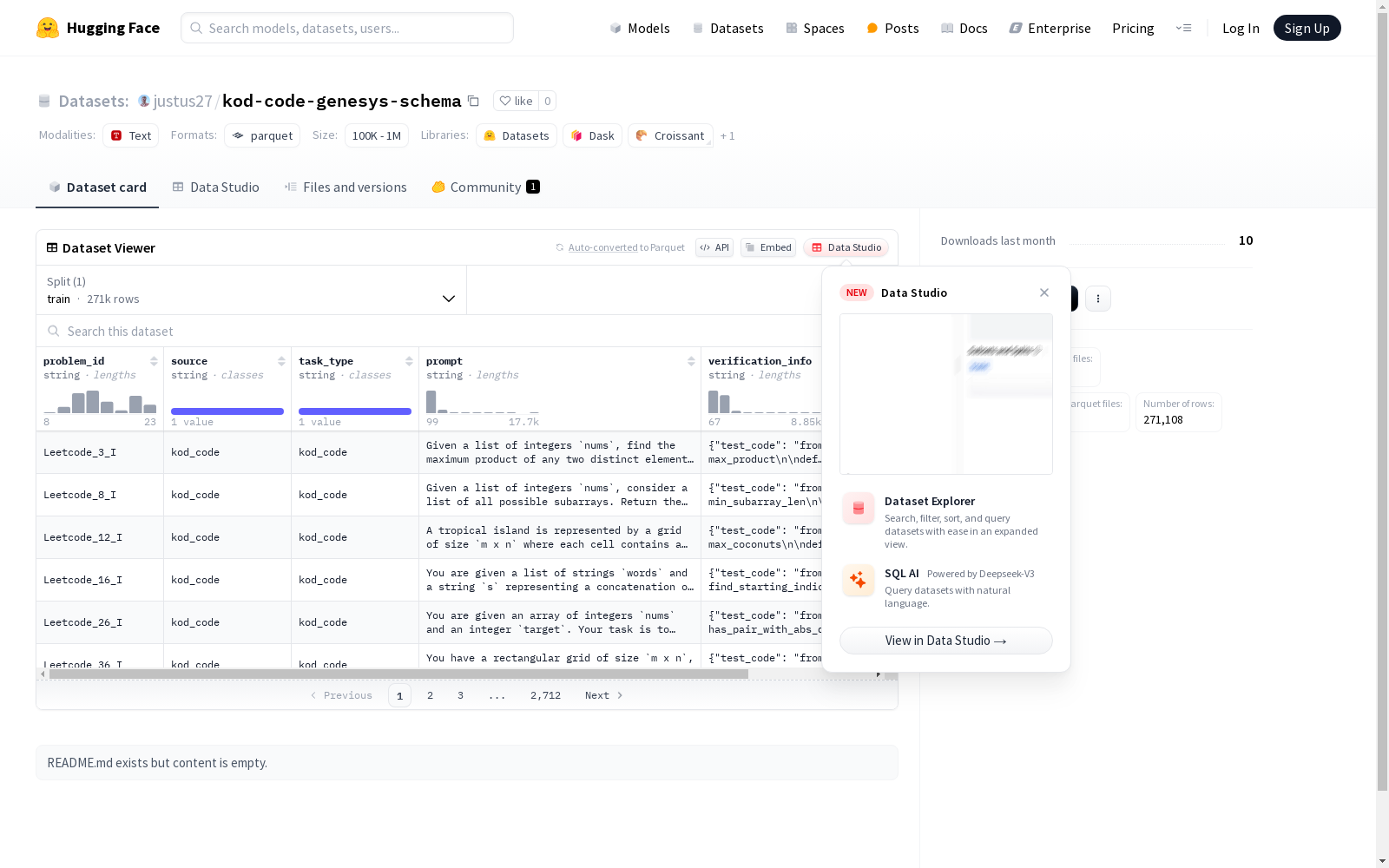Screen dimensions: 1389x868
Task: Switch to the Data Studio tab
Action: pyautogui.click(x=215, y=187)
